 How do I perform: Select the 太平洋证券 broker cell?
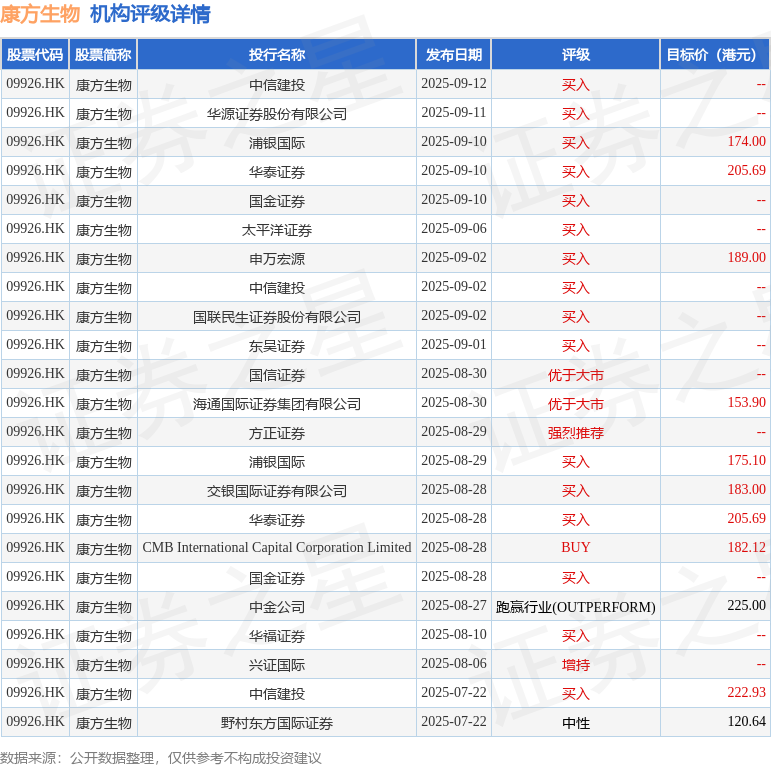coord(277,230)
